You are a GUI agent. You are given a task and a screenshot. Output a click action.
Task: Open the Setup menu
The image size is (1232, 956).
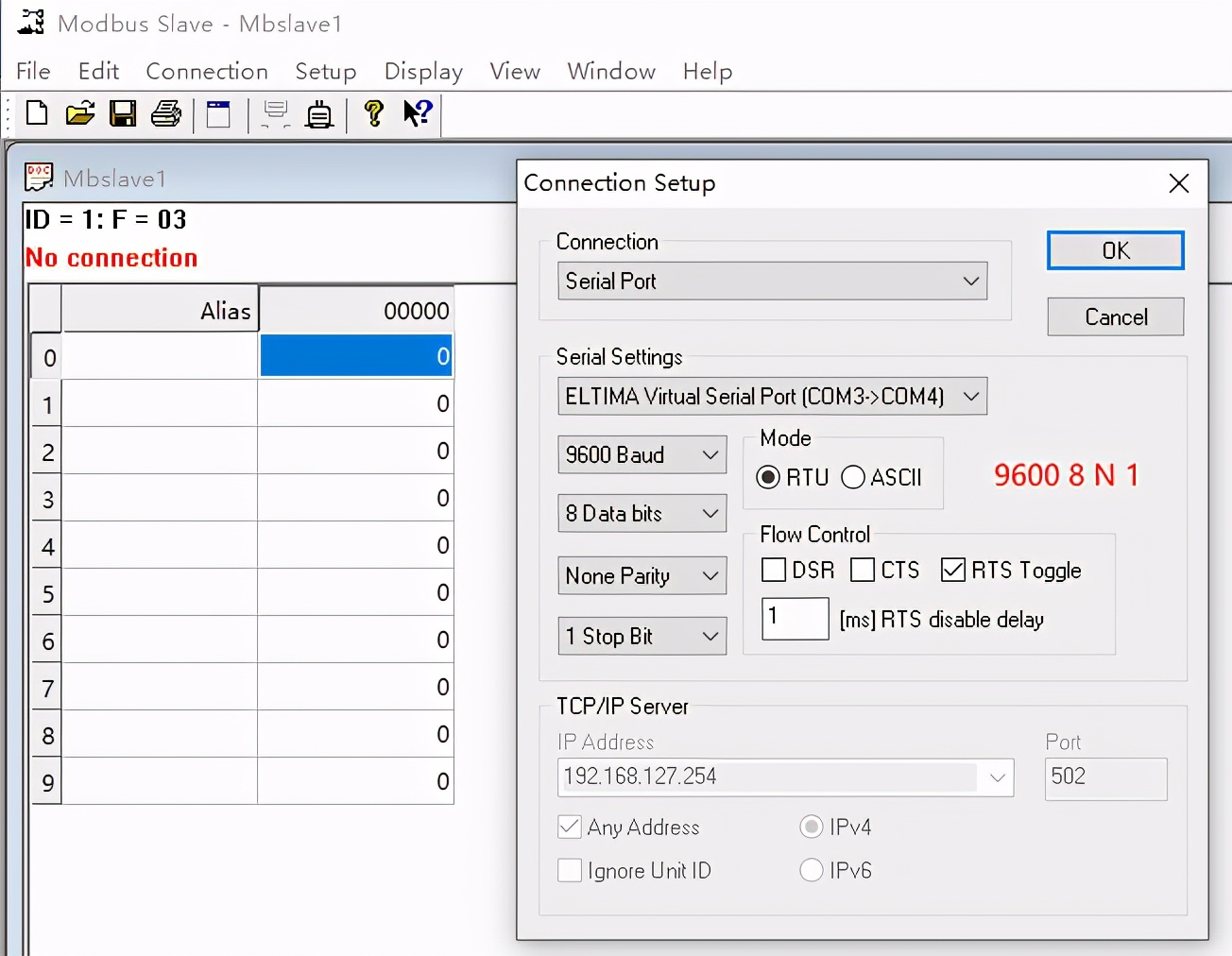pyautogui.click(x=325, y=72)
